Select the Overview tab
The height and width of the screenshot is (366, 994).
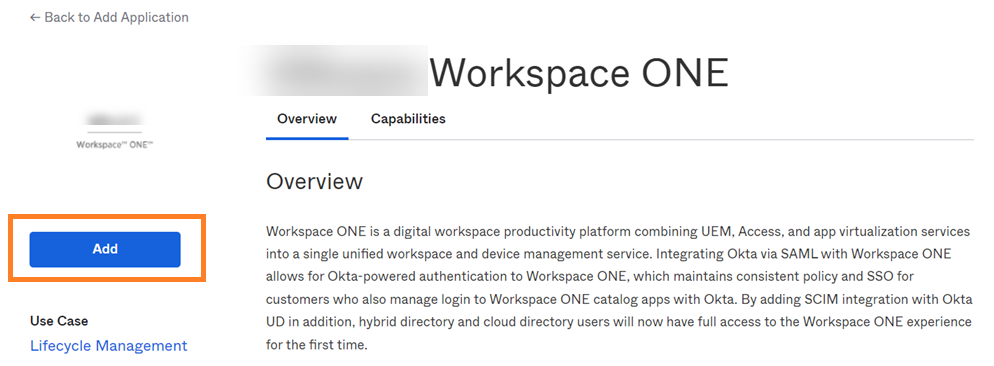pyautogui.click(x=307, y=119)
